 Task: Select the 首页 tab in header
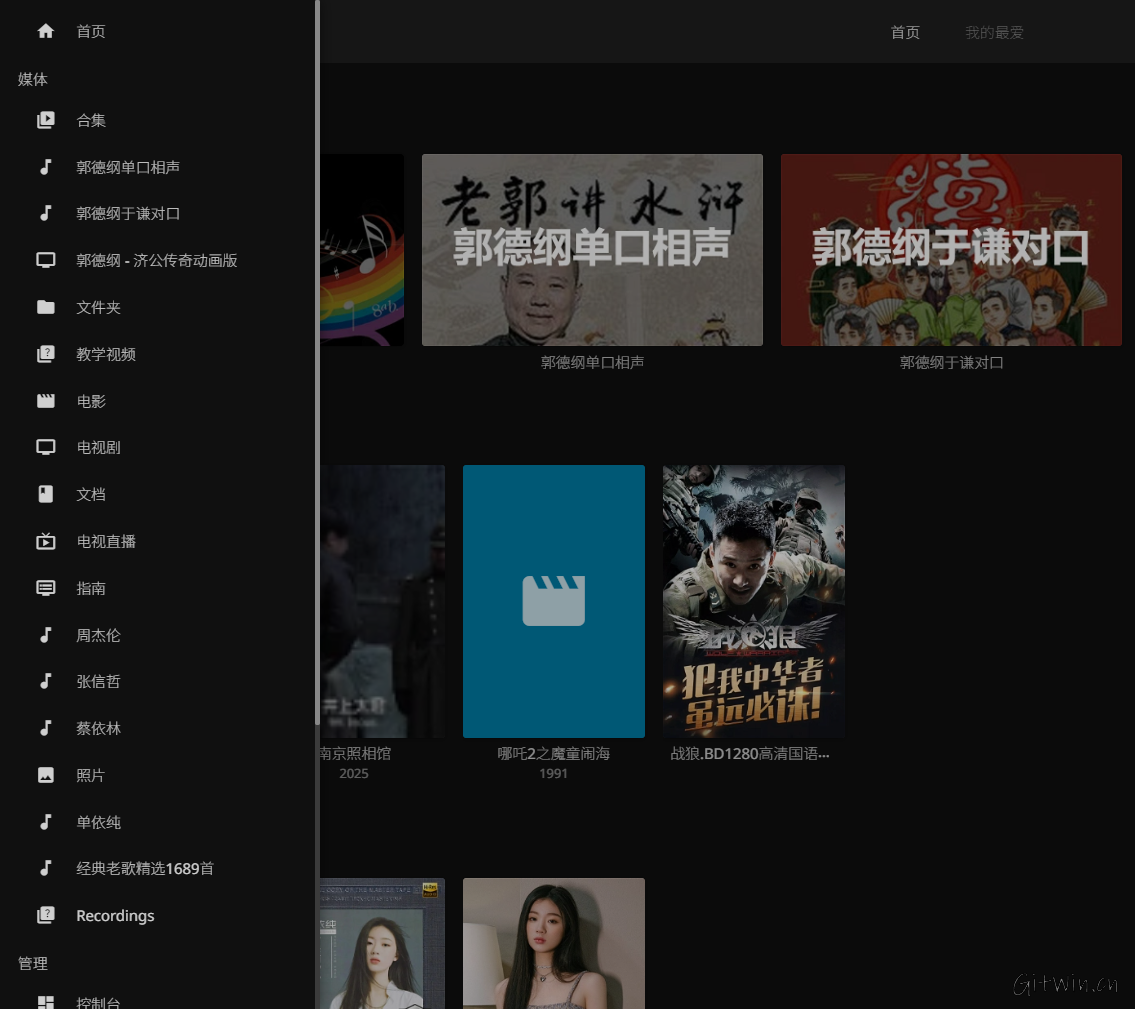pyautogui.click(x=905, y=32)
